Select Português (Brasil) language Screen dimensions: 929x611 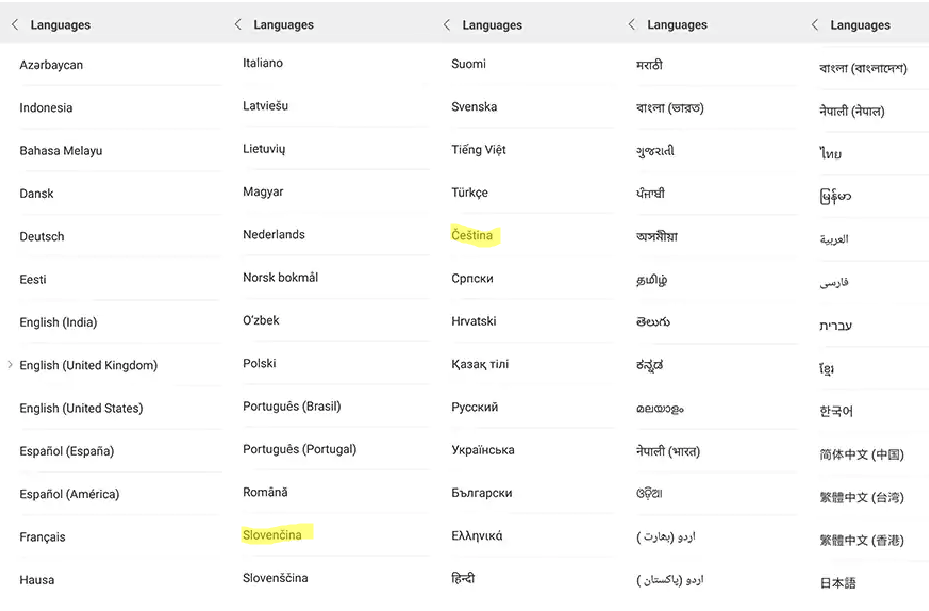292,406
